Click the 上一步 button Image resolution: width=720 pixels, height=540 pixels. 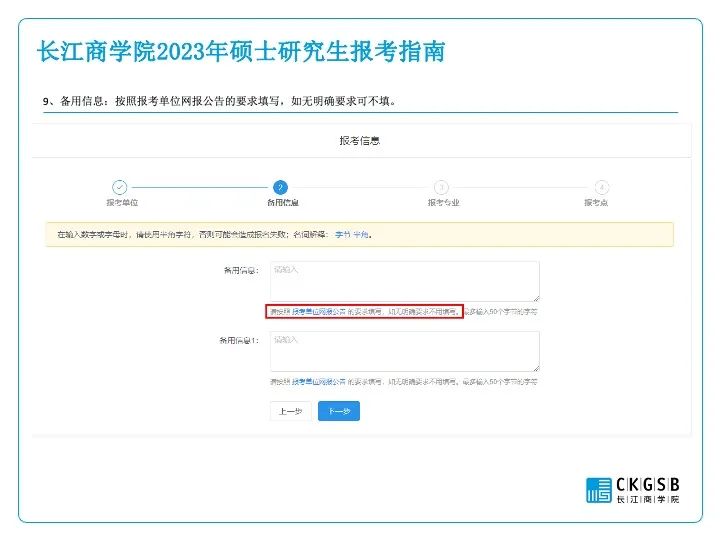[291, 411]
